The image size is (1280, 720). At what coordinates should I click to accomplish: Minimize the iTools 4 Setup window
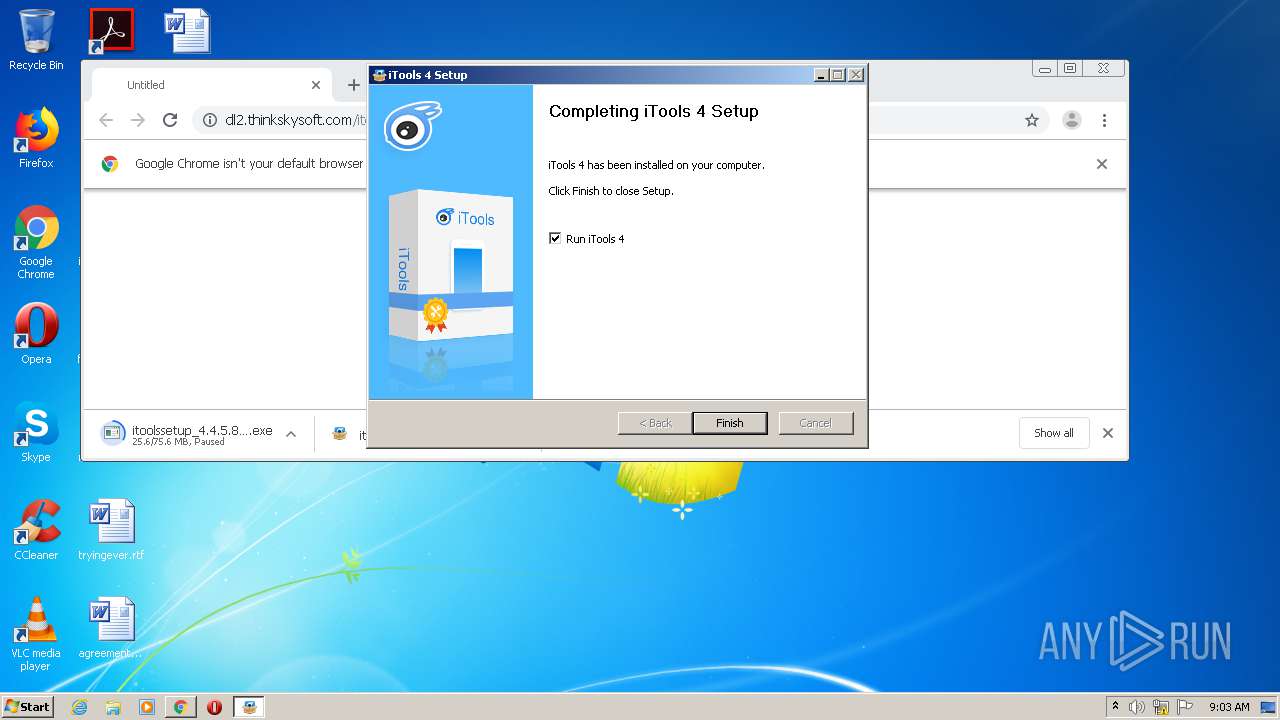coord(822,75)
